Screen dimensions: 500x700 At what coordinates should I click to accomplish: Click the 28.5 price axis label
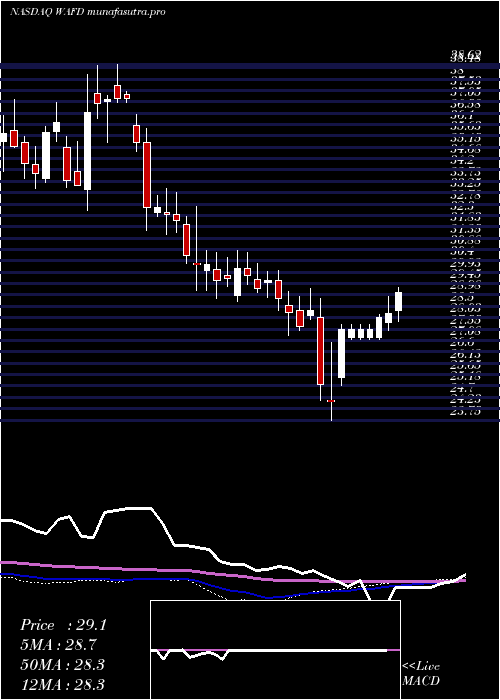pyautogui.click(x=462, y=298)
